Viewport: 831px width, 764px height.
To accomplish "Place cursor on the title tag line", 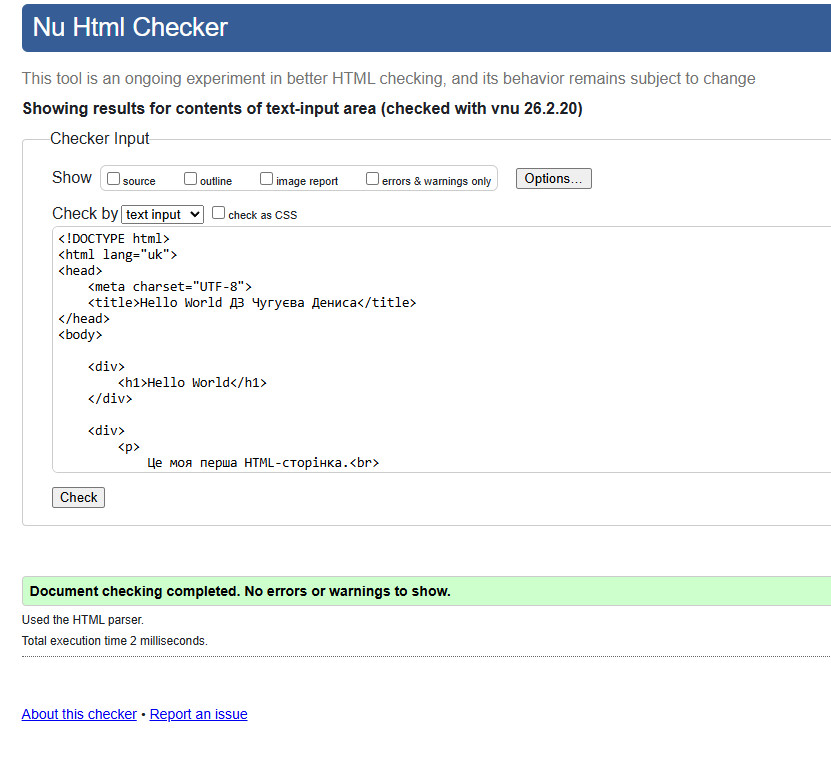I will point(251,302).
